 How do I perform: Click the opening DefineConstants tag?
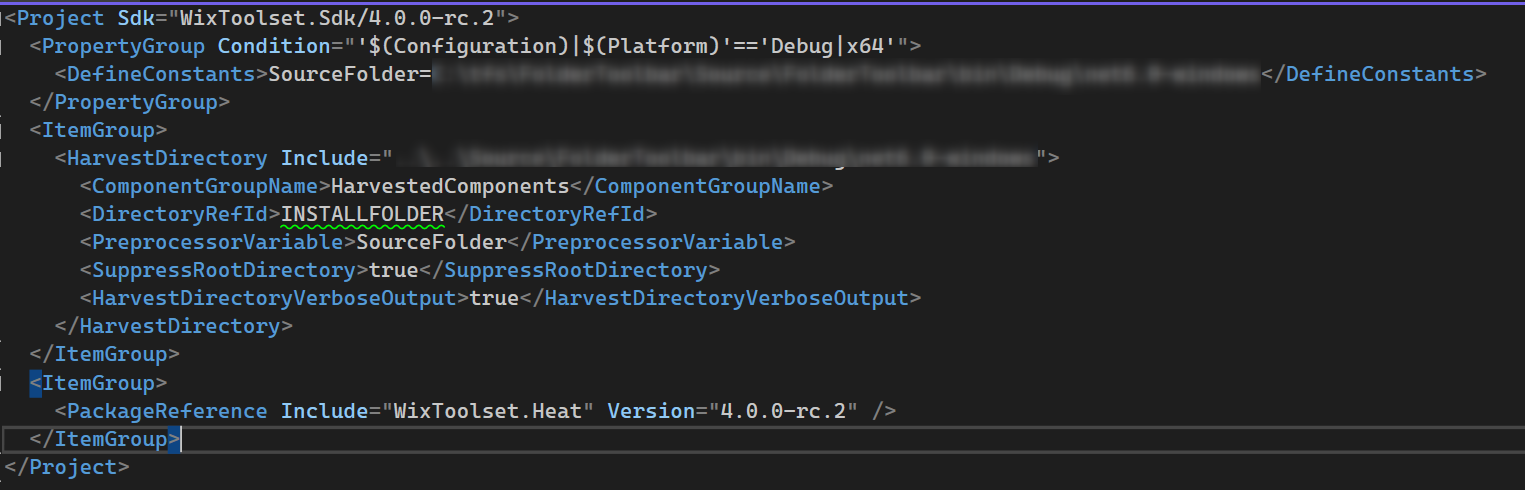162,74
